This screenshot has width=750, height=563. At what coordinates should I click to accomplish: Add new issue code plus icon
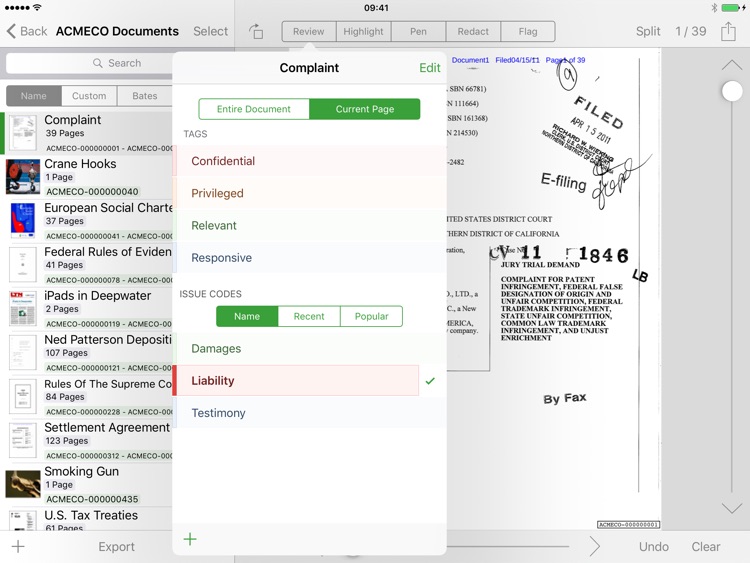[190, 539]
